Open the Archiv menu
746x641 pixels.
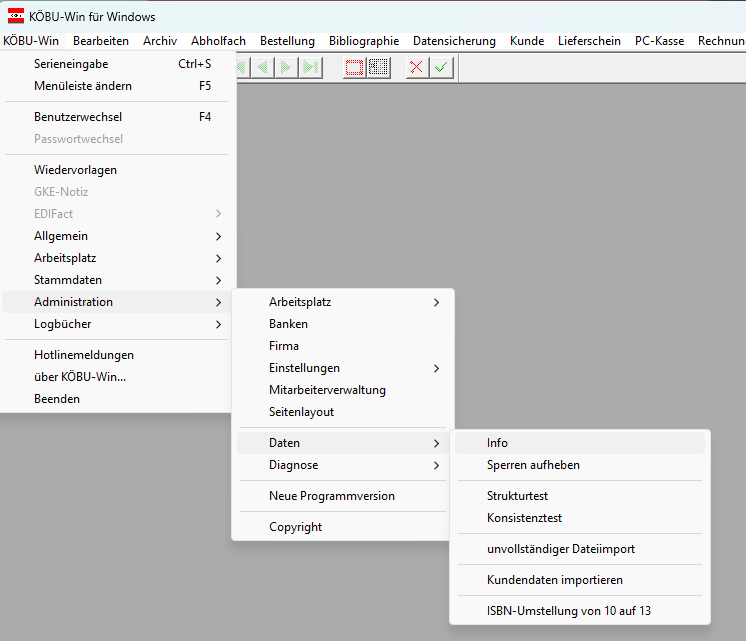point(160,41)
